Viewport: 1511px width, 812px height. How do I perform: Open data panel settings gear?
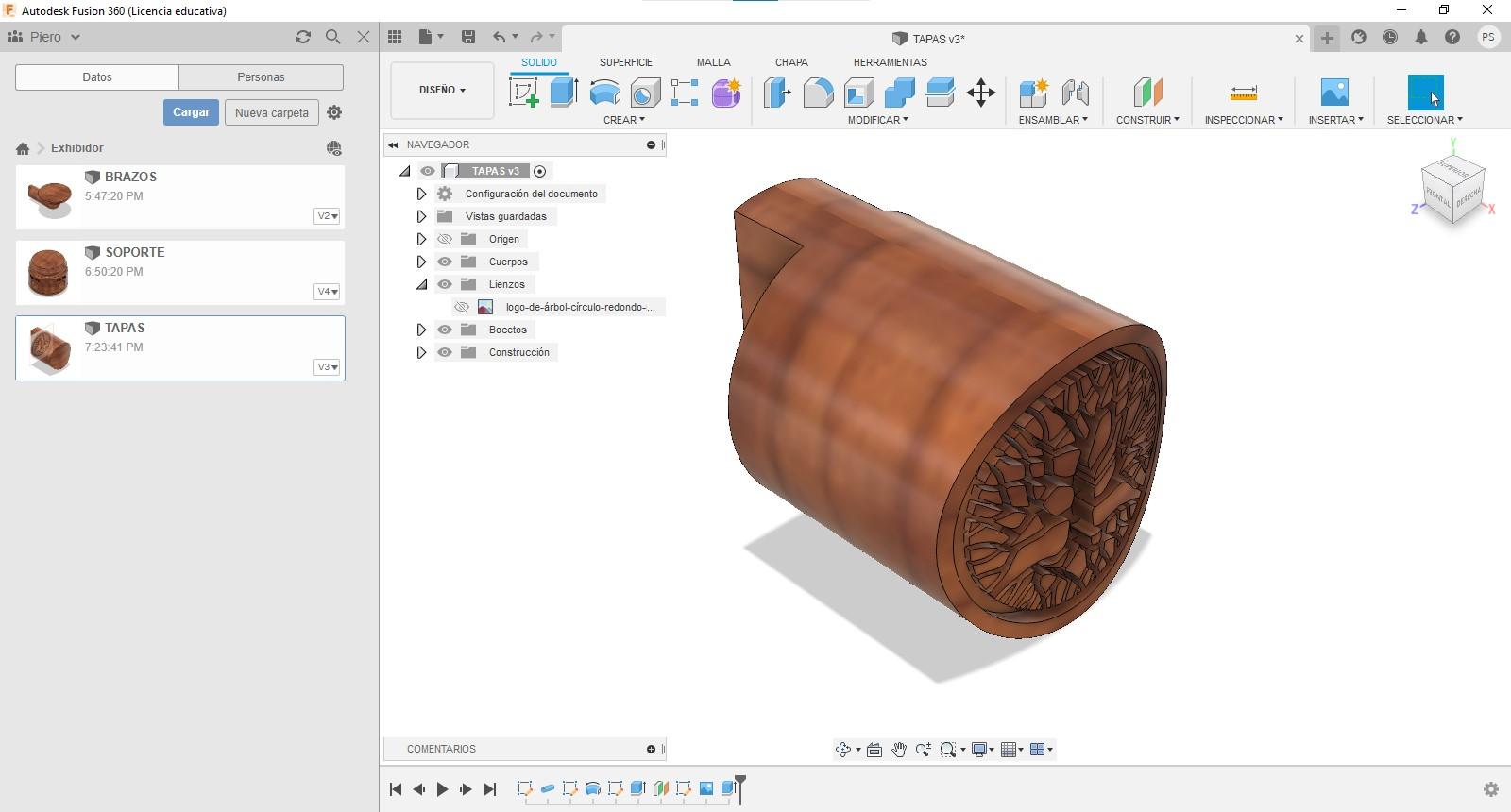pos(334,112)
